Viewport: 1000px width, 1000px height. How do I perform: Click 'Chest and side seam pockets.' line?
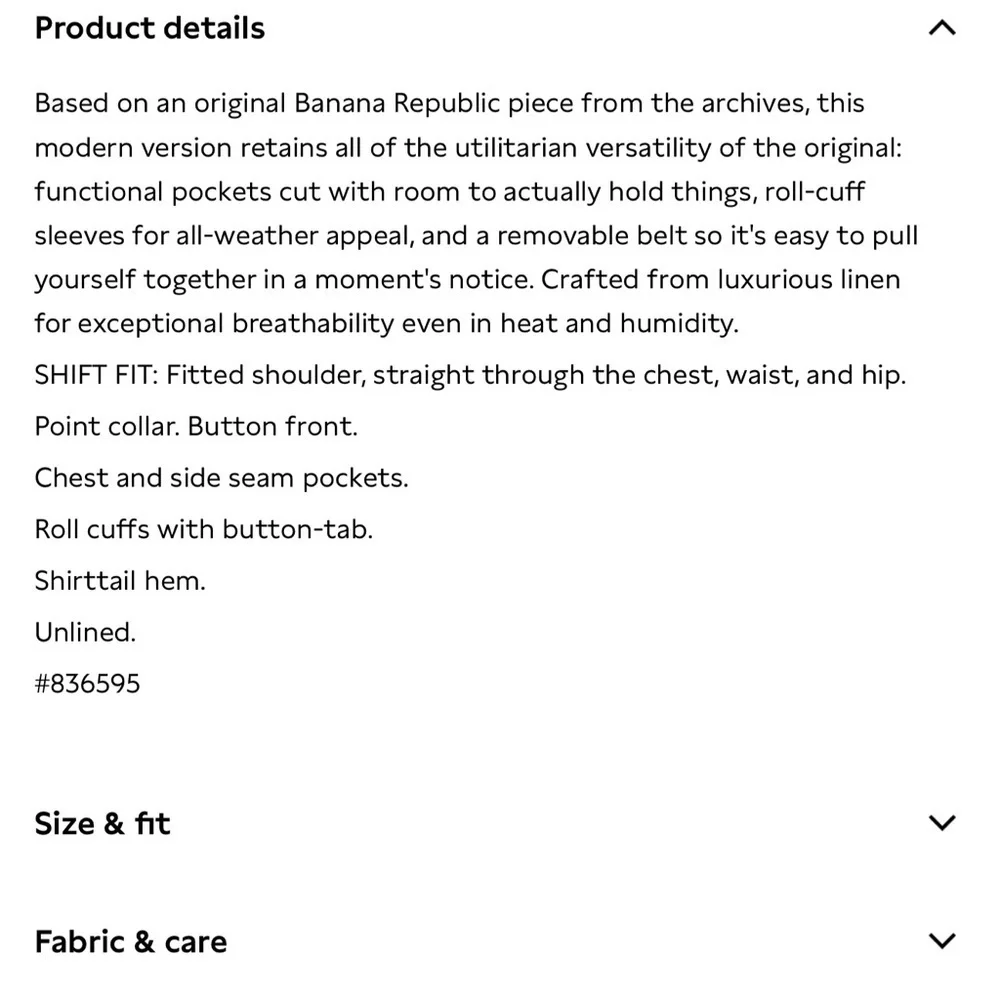[221, 478]
